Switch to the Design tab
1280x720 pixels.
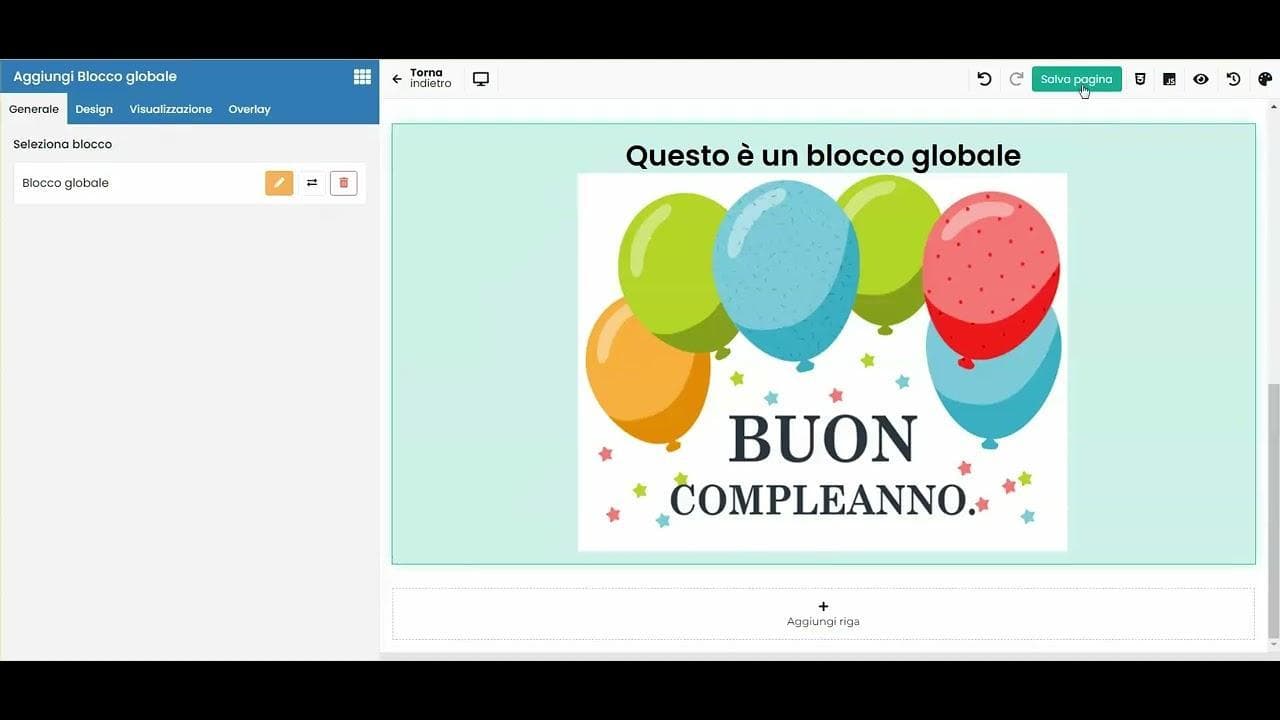[94, 109]
